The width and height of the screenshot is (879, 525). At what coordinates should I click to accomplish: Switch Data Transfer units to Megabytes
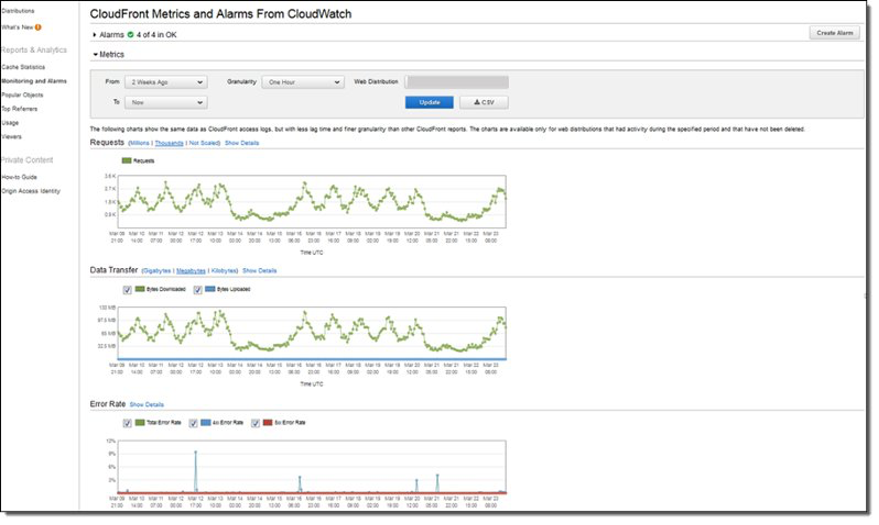(191, 271)
